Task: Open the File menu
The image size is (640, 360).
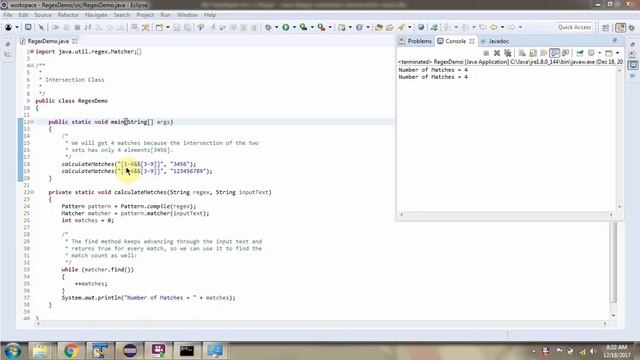Action: pyautogui.click(x=8, y=15)
